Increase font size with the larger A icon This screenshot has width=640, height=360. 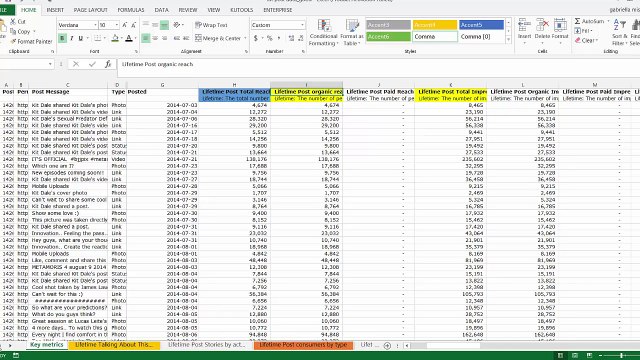point(125,25)
